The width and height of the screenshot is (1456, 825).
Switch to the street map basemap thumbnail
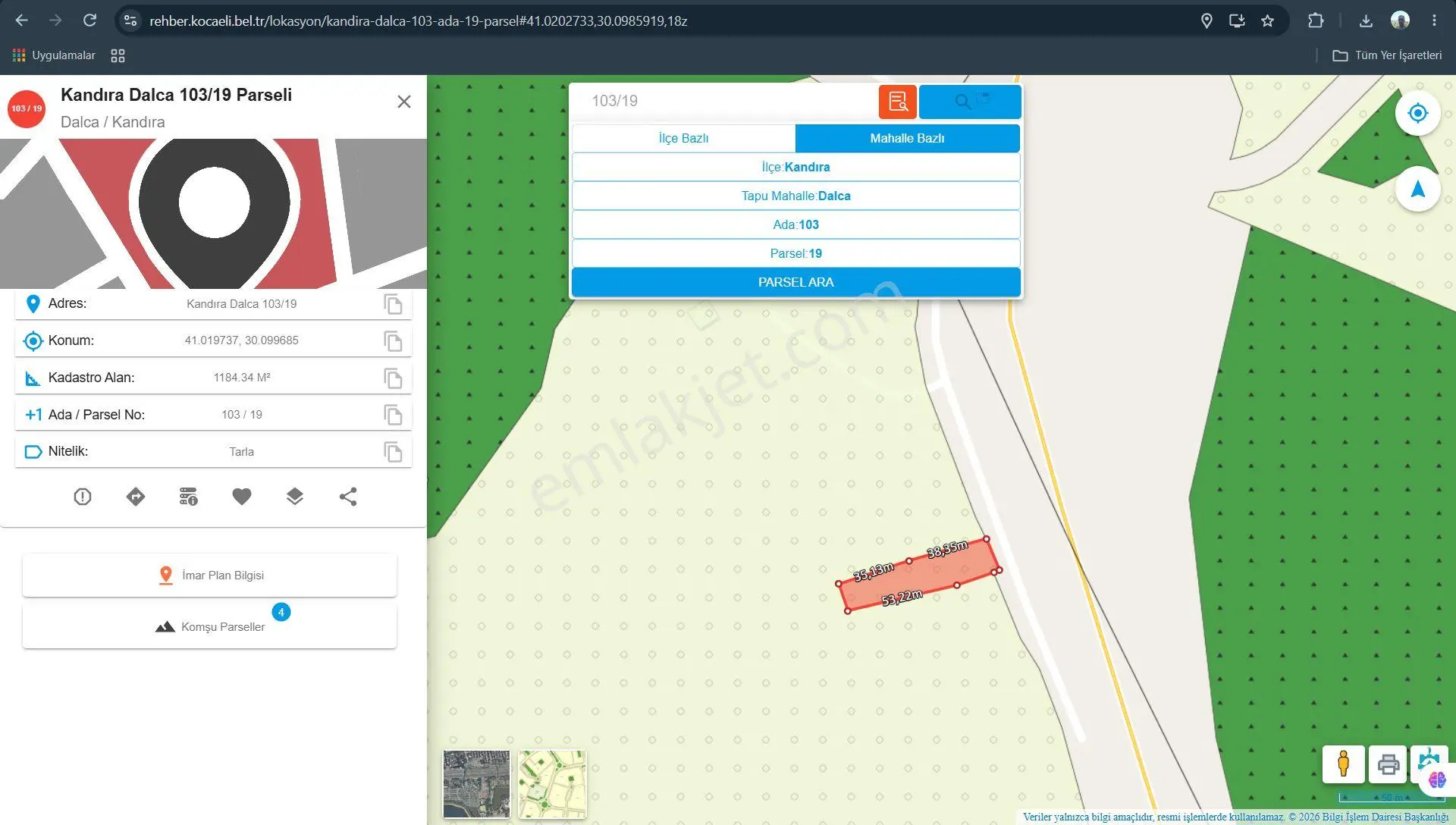tap(552, 784)
